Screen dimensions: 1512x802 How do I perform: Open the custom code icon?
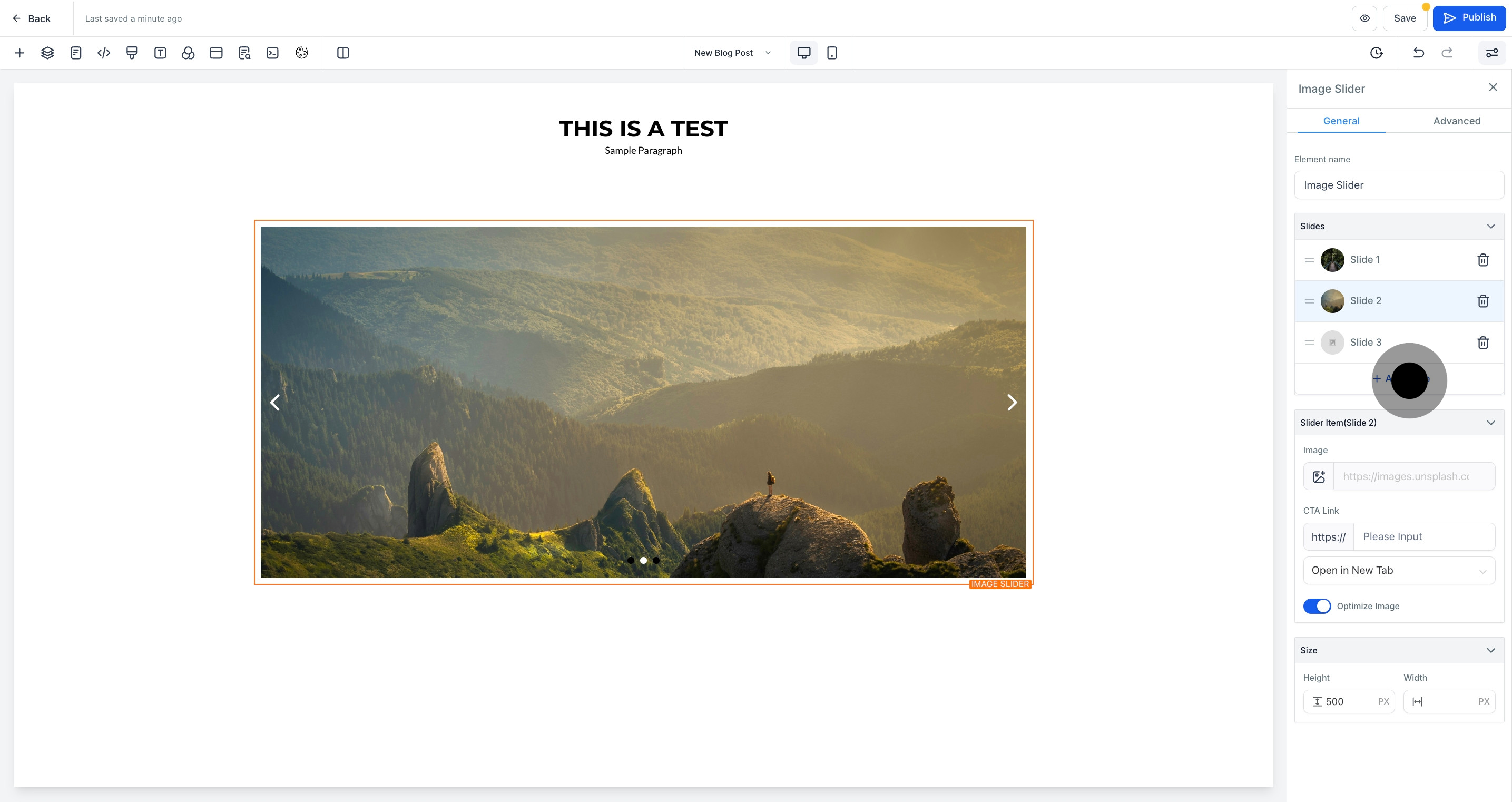pyautogui.click(x=104, y=53)
